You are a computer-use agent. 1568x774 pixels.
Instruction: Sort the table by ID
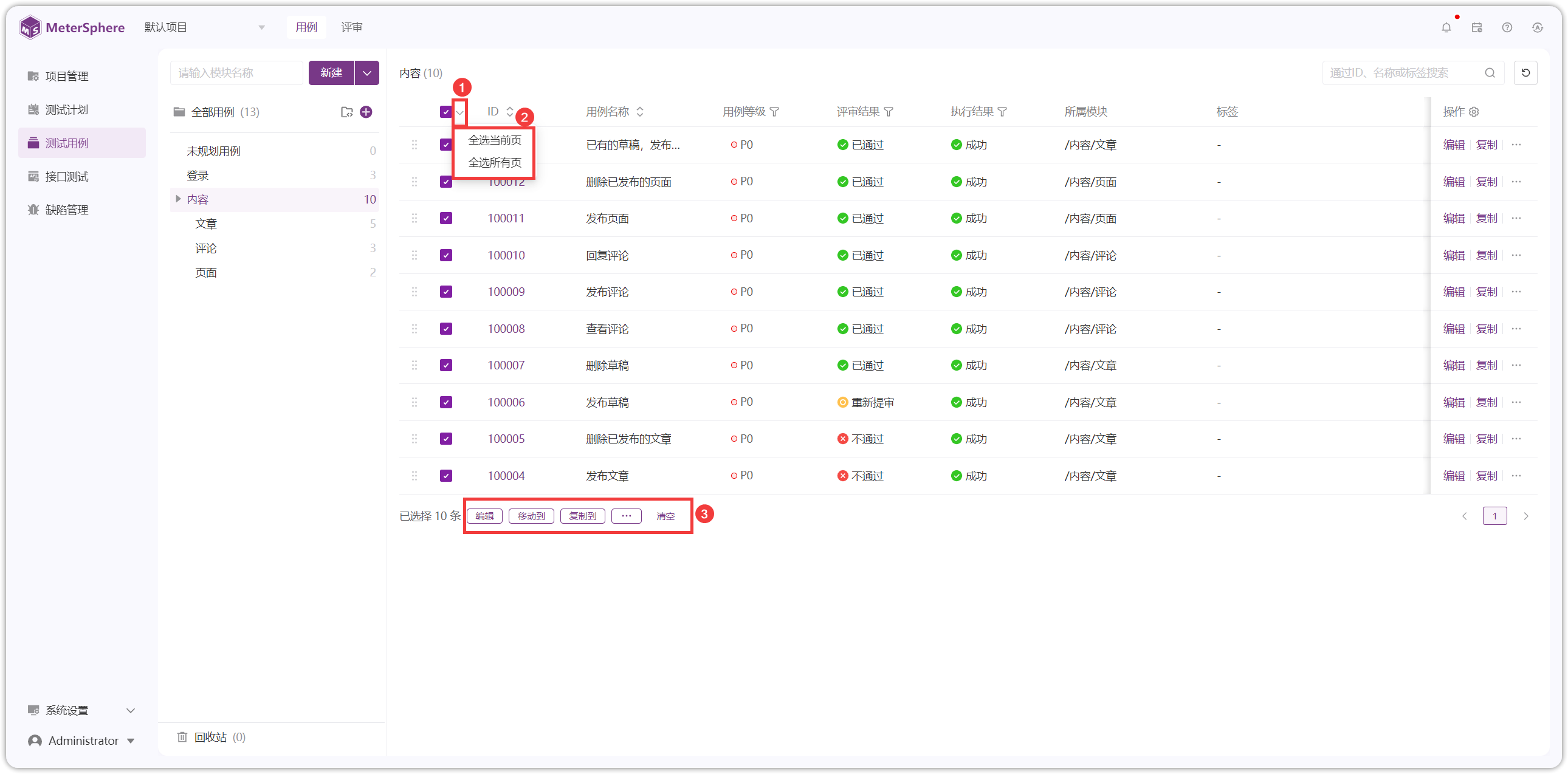pyautogui.click(x=509, y=112)
